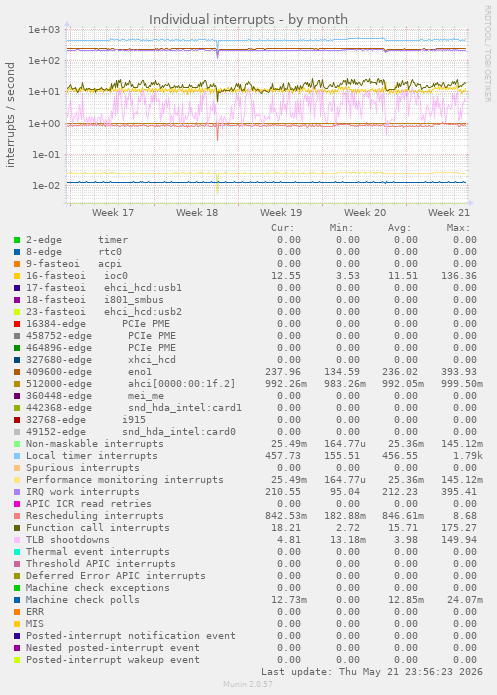The height and width of the screenshot is (695, 497).
Task: Click the Munin 2.0.57 footer text
Action: click(248, 684)
